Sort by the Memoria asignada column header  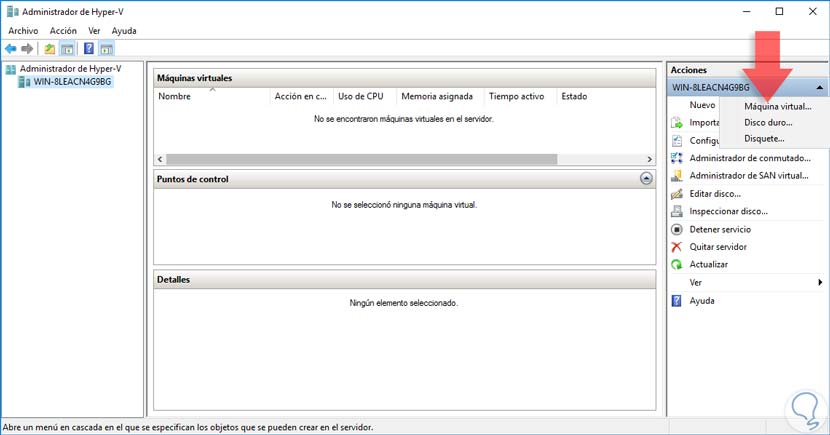tap(440, 96)
